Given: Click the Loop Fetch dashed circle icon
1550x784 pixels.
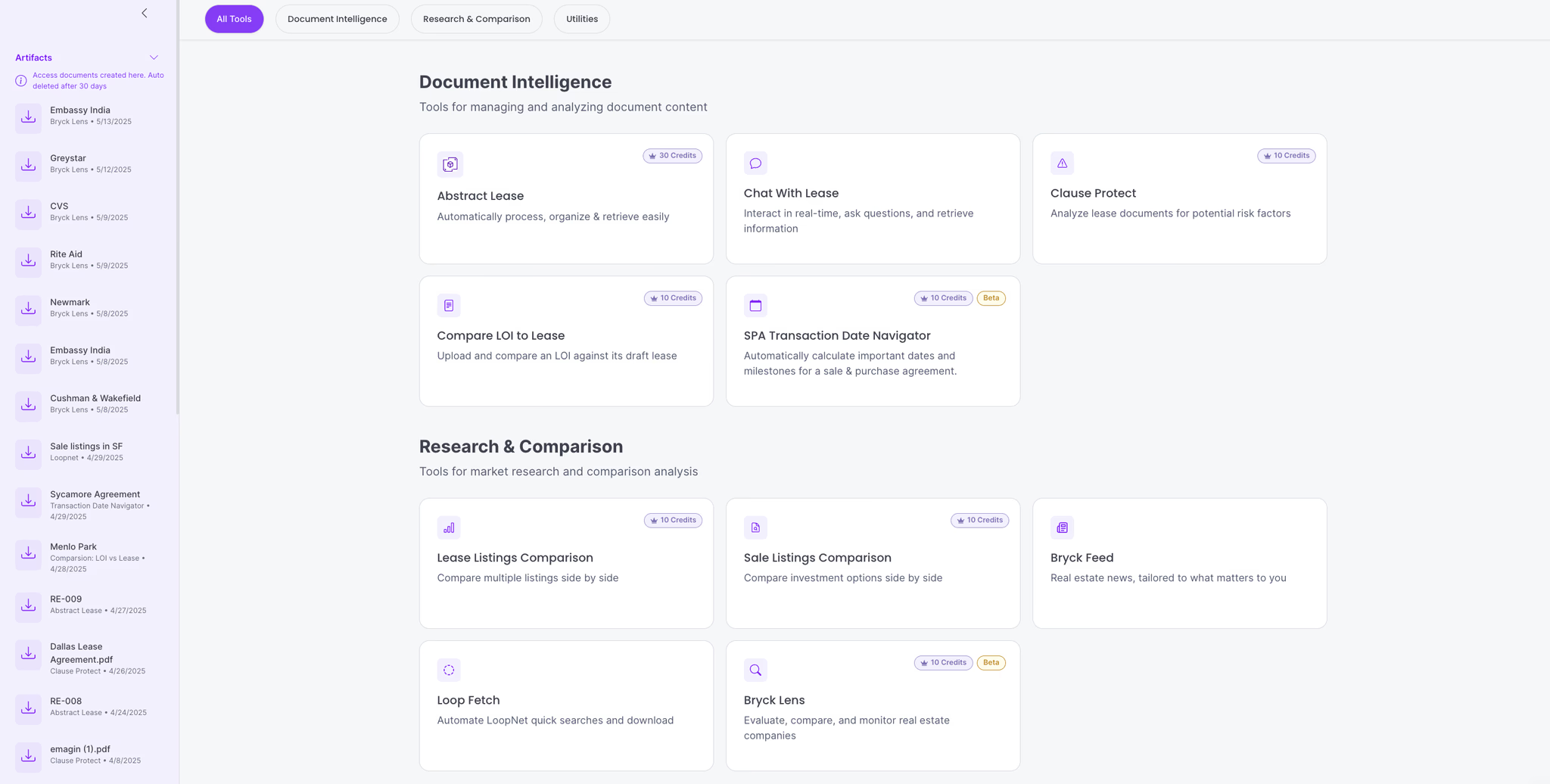Looking at the screenshot, I should 449,670.
